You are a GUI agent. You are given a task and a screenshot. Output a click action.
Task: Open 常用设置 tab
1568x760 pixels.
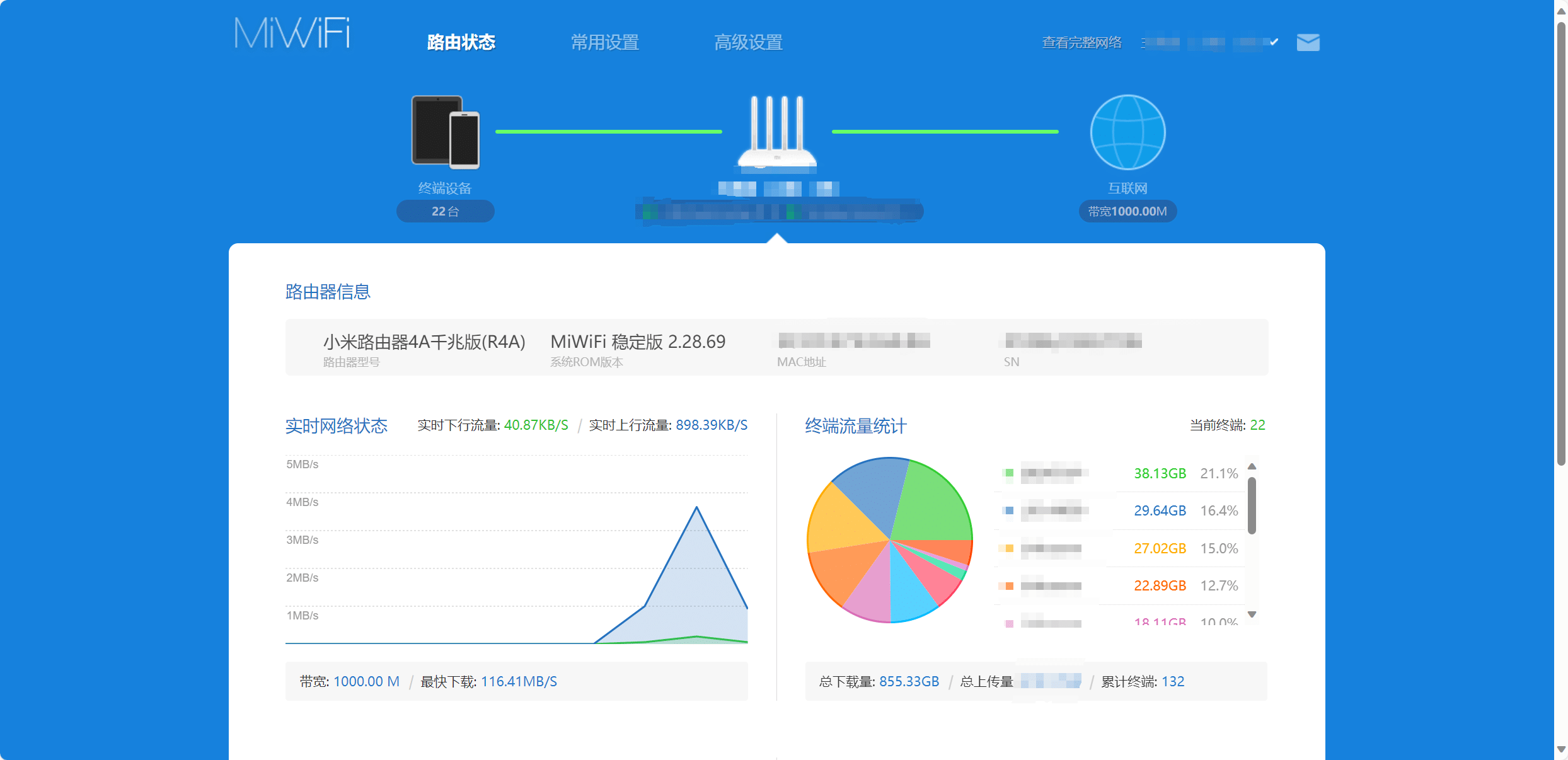pos(605,42)
